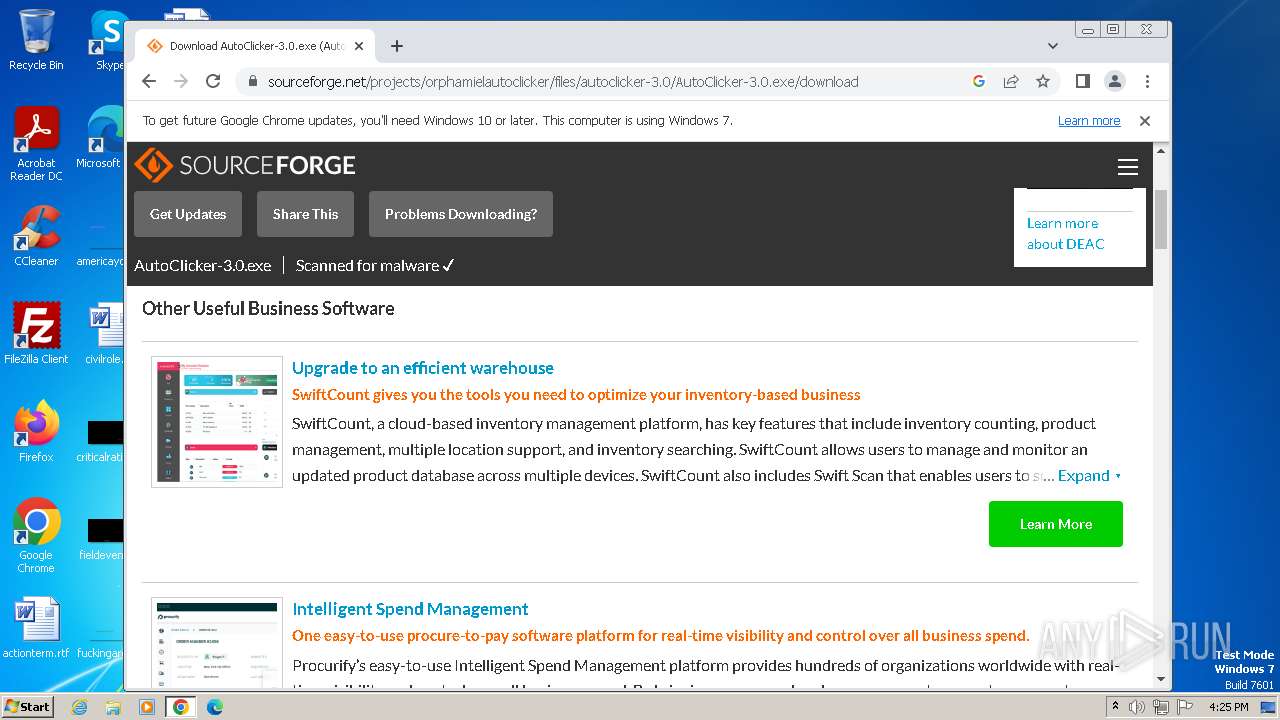Screen dimensions: 1280x720
Task: Show hidden system tray icons
Action: pyautogui.click(x=1116, y=707)
